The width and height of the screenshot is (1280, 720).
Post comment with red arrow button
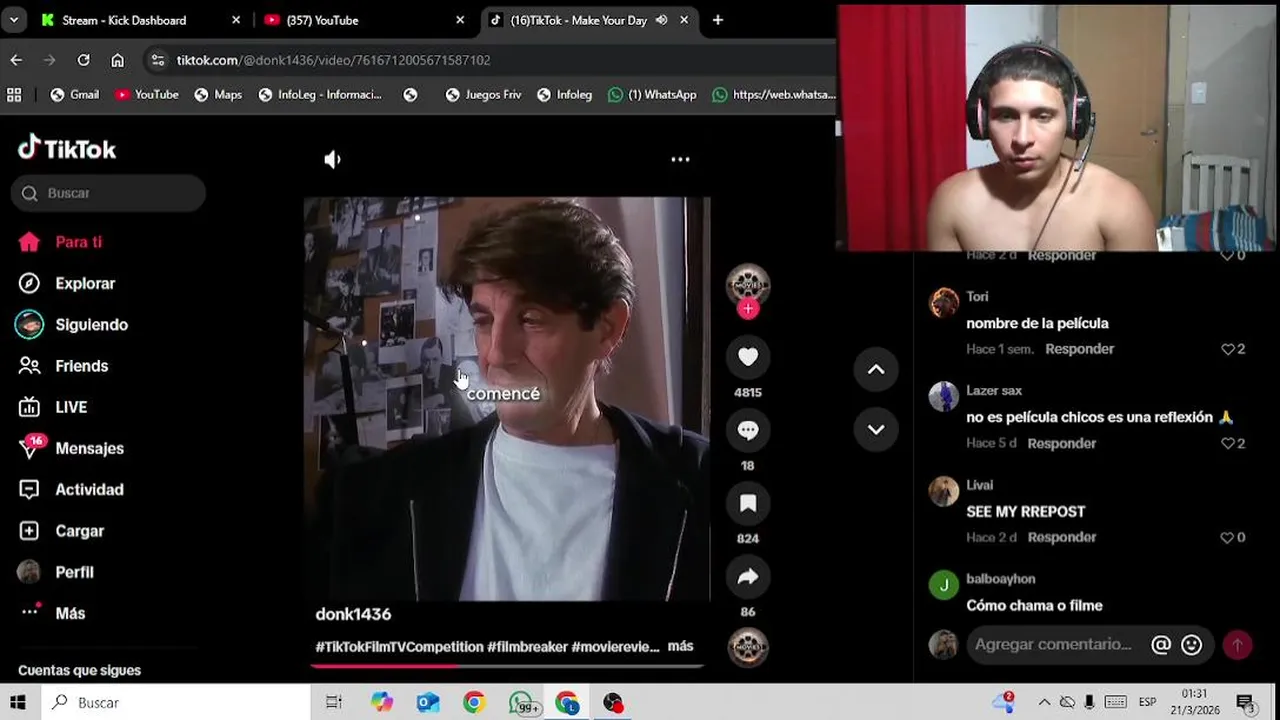click(x=1237, y=645)
